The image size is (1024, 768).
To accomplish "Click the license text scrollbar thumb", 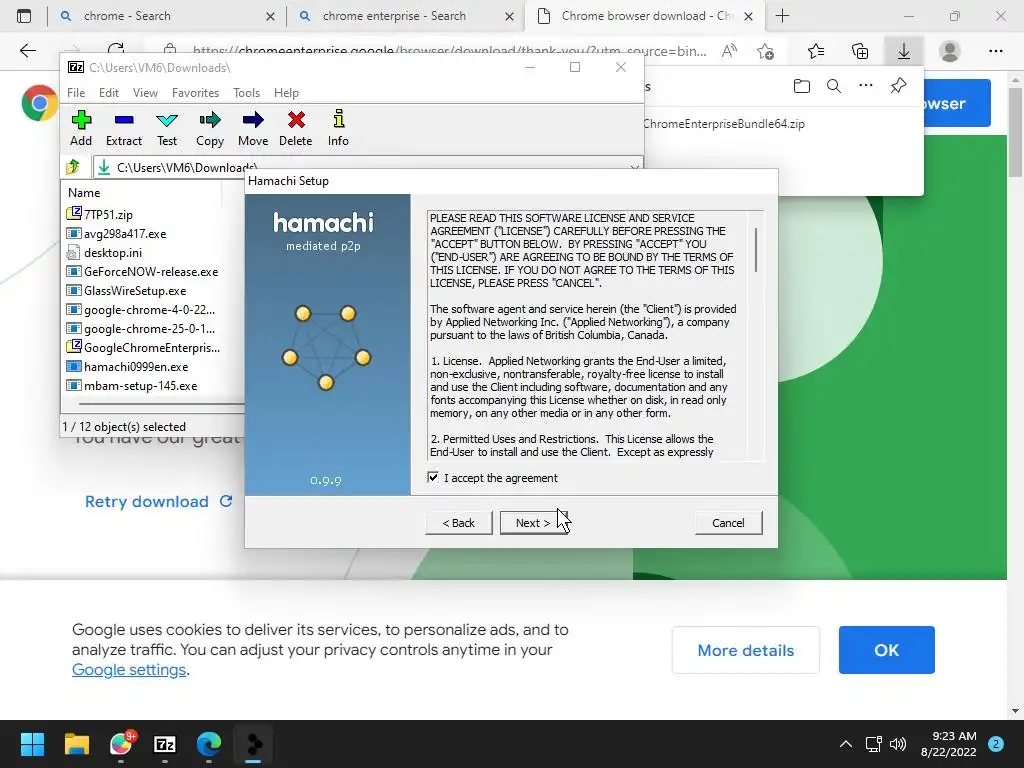I will coord(756,249).
